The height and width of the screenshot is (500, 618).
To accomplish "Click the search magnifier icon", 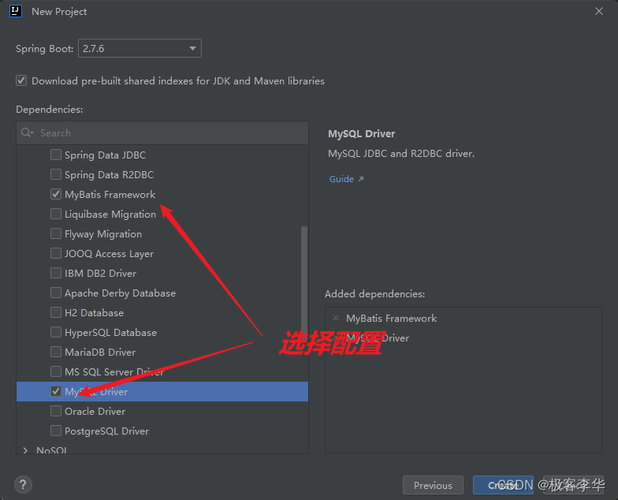I will coord(27,133).
